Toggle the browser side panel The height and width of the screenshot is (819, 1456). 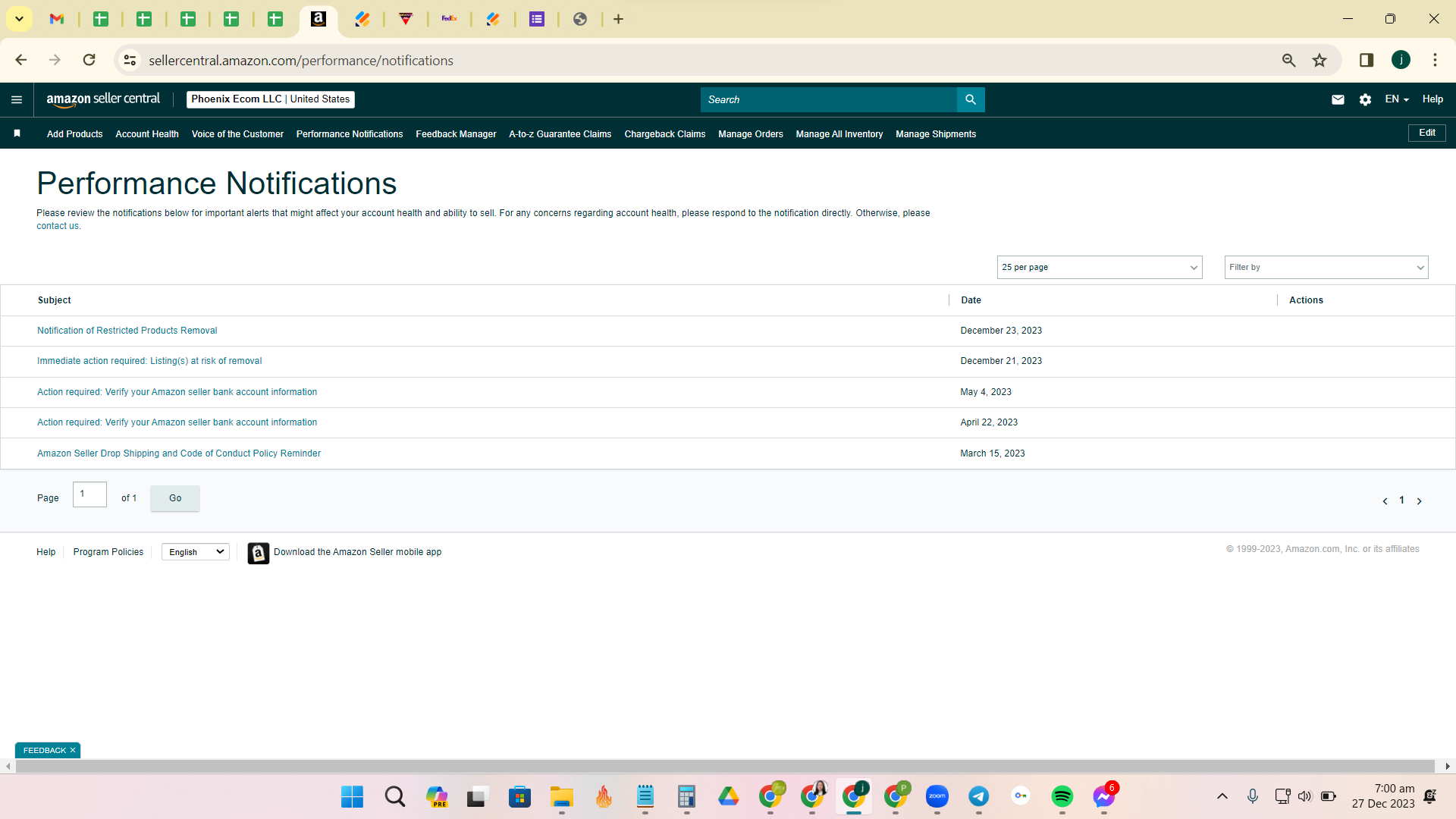(x=1367, y=60)
